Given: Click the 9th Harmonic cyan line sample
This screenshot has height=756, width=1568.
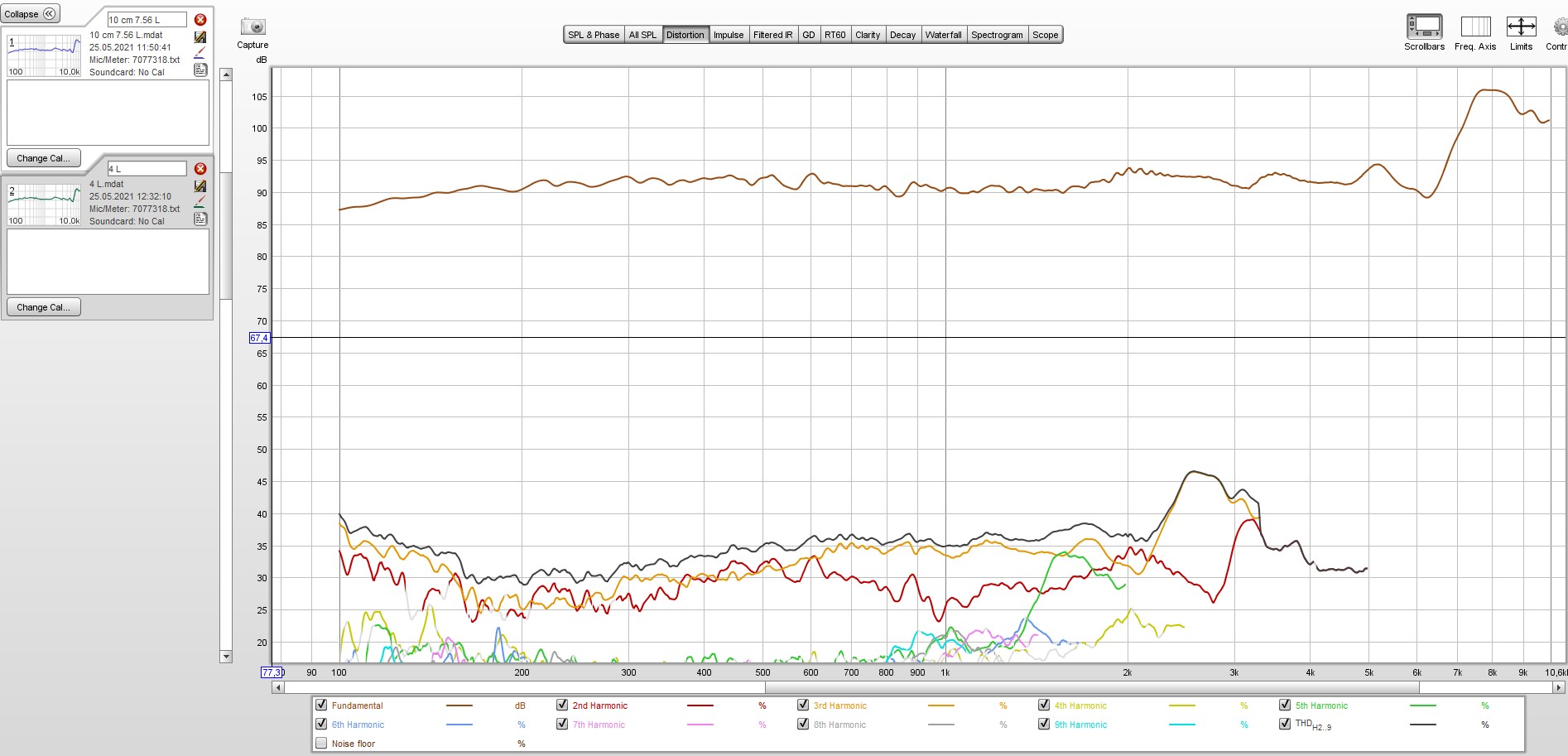Looking at the screenshot, I should click(1181, 725).
